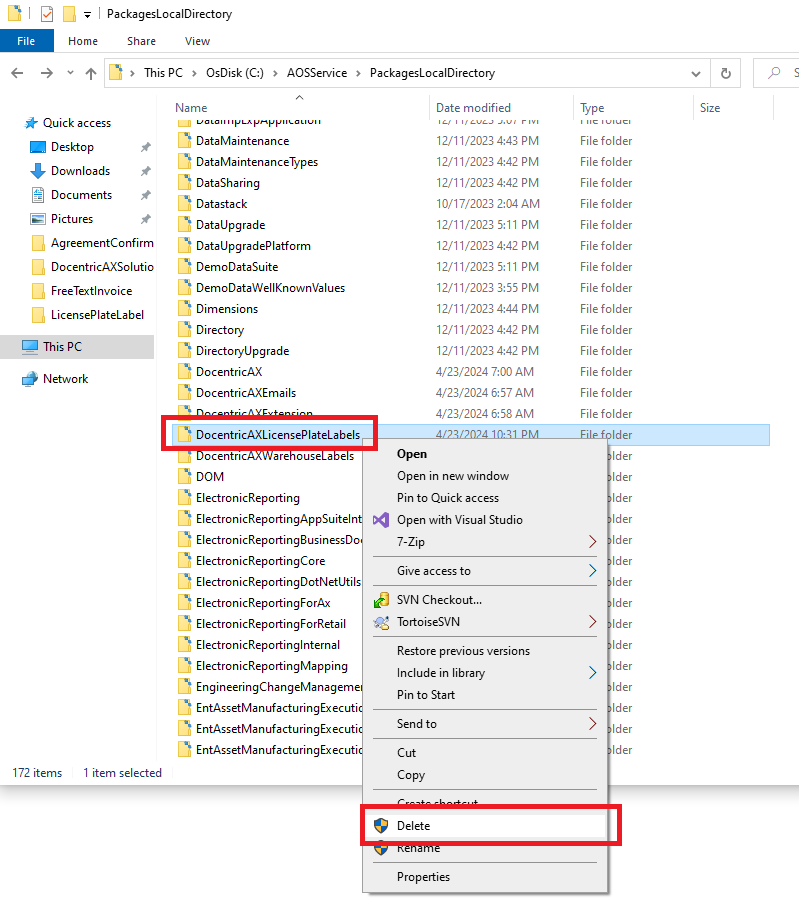Image resolution: width=799 pixels, height=905 pixels.
Task: Click the Back arrow in the navigation bar
Action: pyautogui.click(x=18, y=73)
